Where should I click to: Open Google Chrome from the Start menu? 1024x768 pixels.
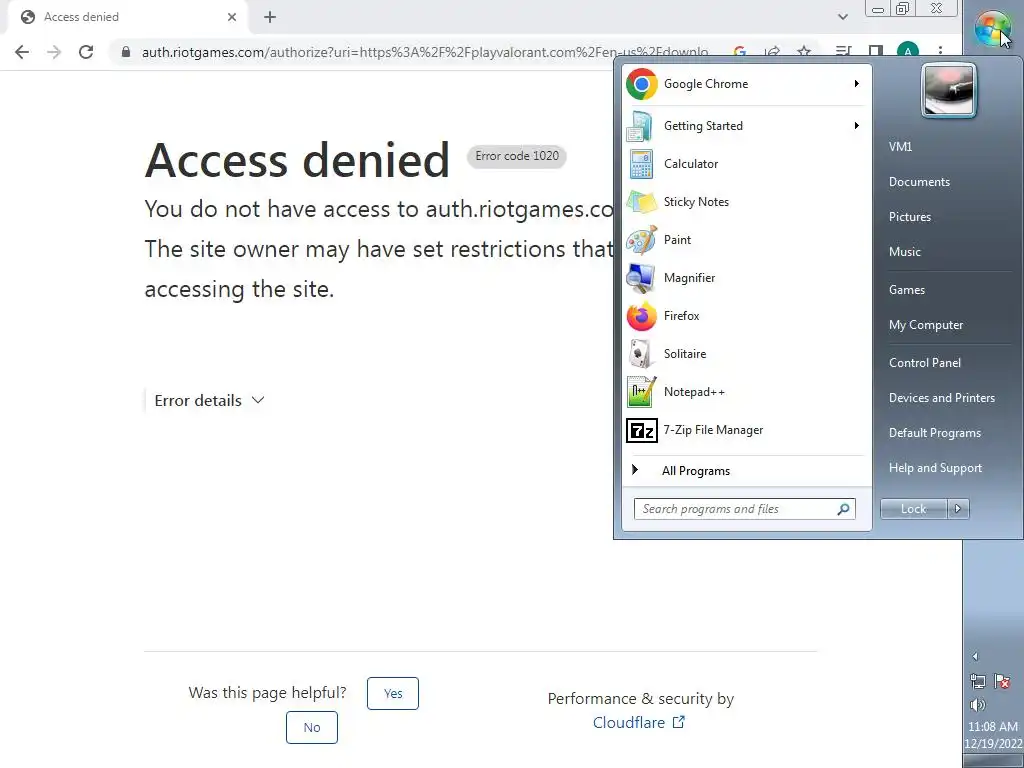744,84
